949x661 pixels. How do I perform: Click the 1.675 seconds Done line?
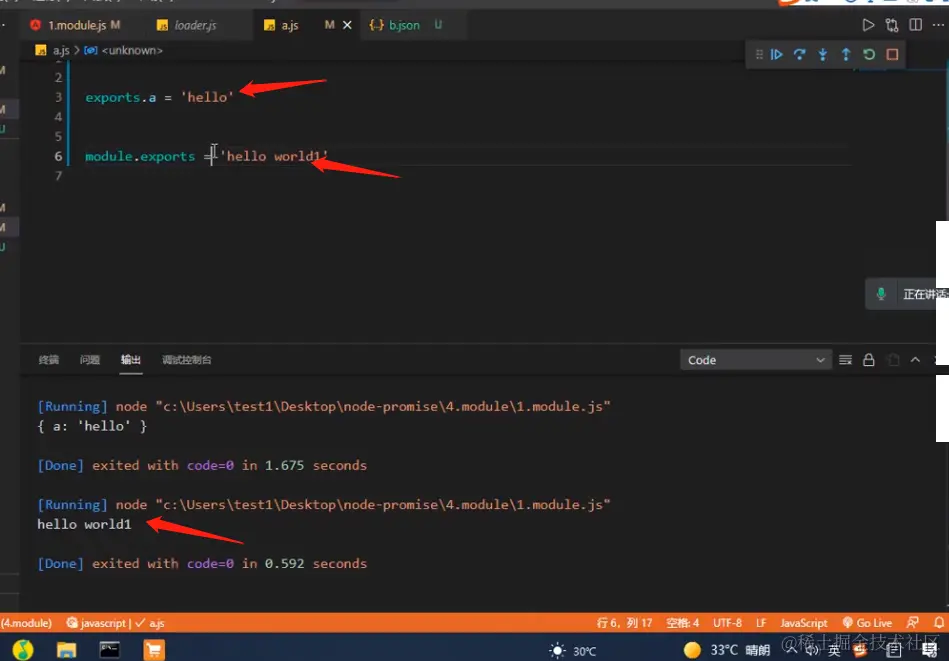pos(202,465)
